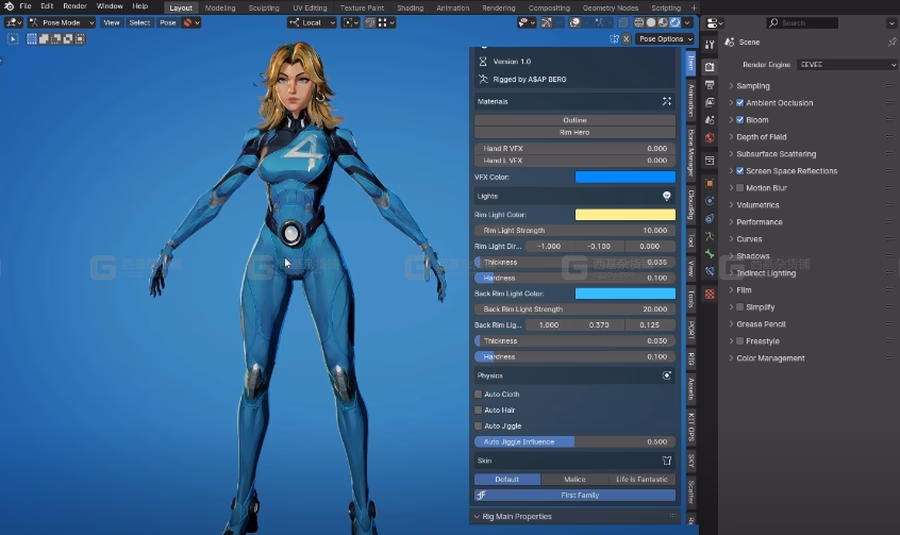Uncheck Screen Space Reflections

[x=740, y=171]
